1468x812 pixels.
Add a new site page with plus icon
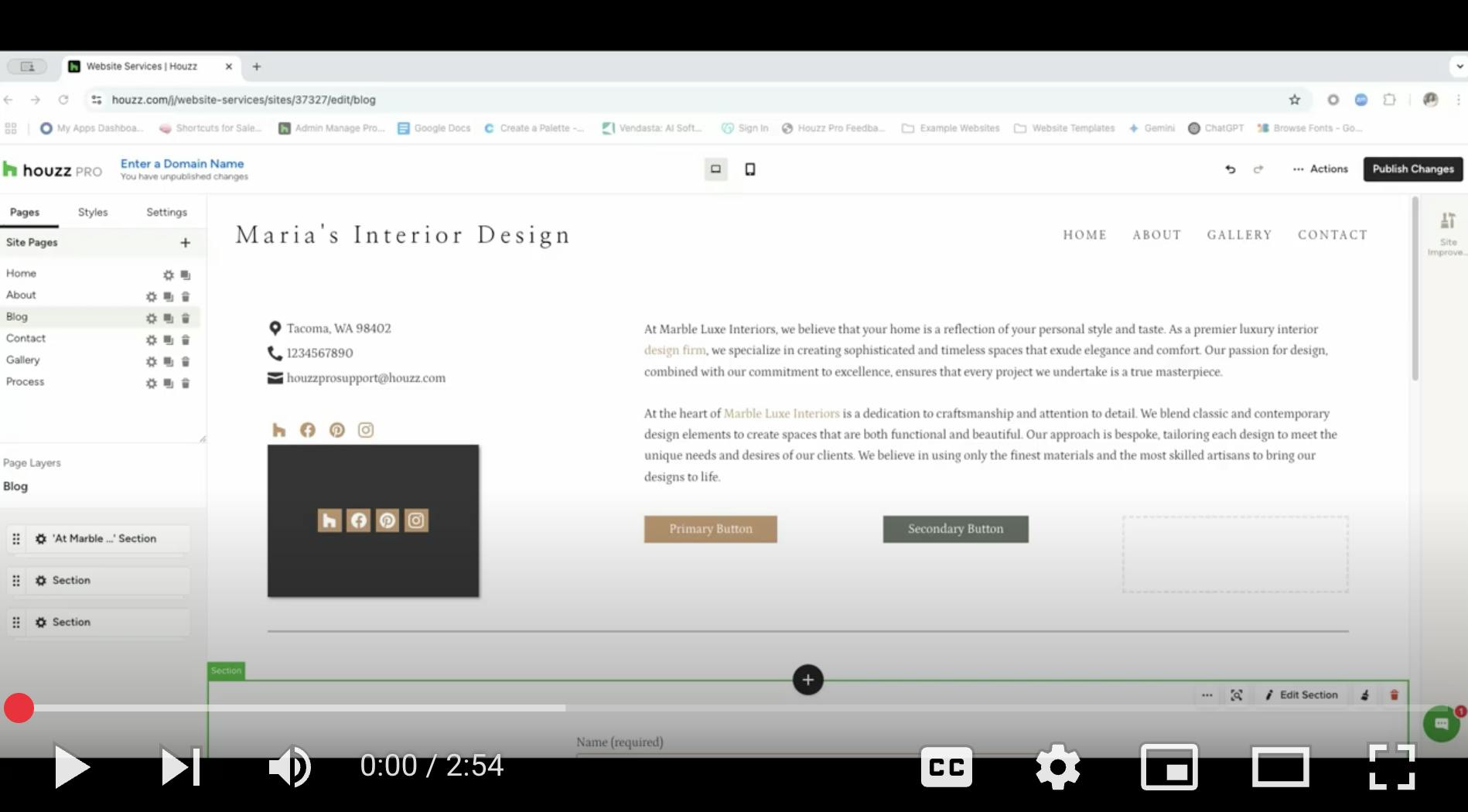(185, 243)
